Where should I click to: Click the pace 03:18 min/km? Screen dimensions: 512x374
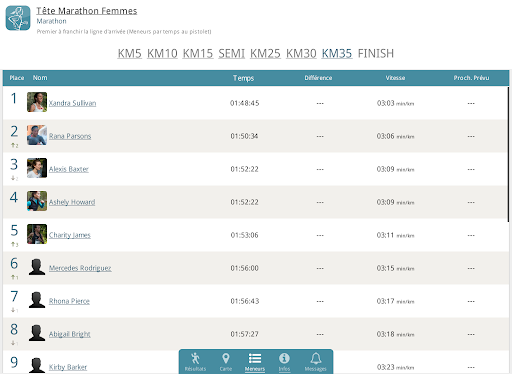tap(395, 334)
